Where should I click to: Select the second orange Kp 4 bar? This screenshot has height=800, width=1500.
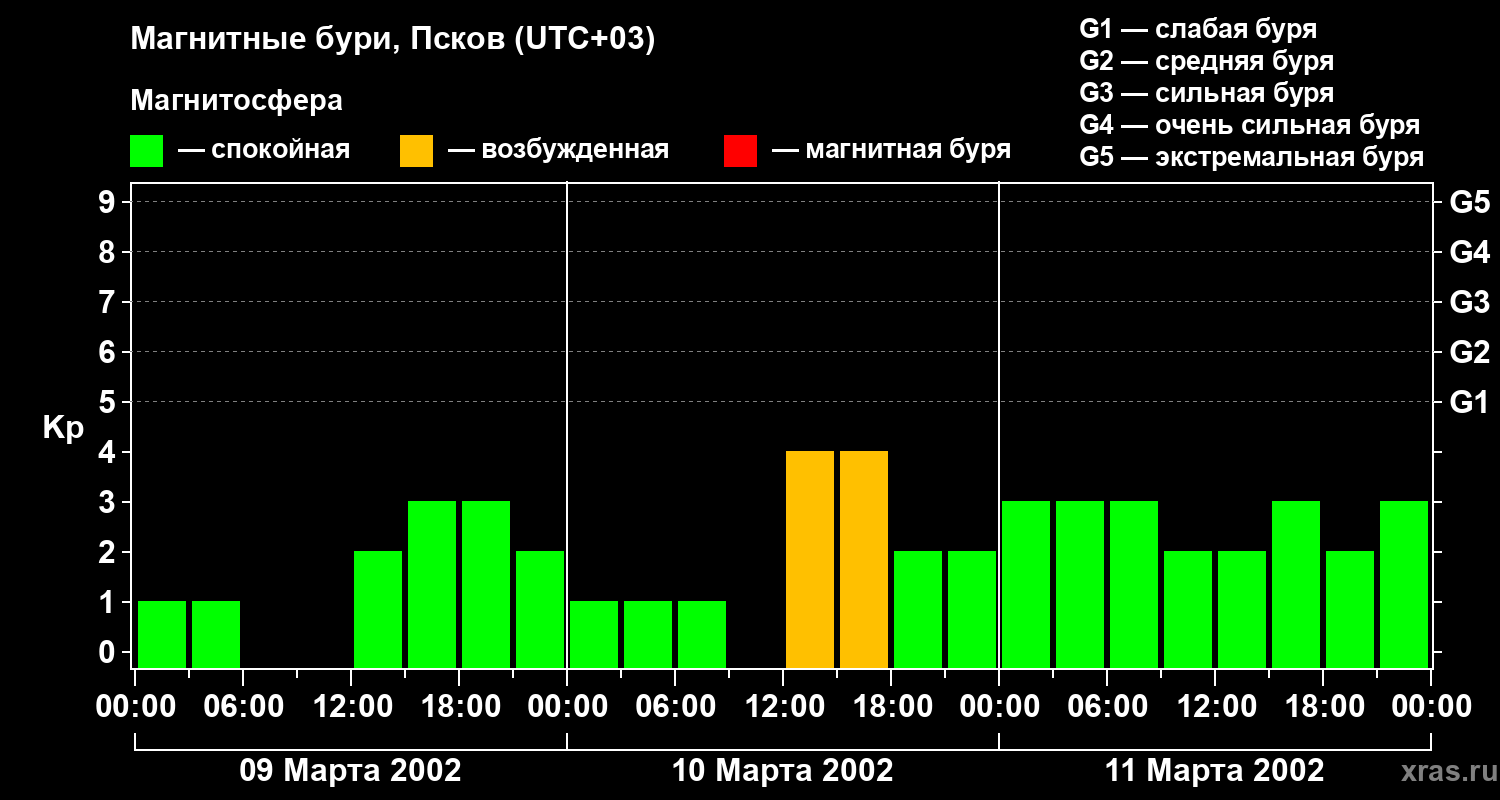(864, 559)
